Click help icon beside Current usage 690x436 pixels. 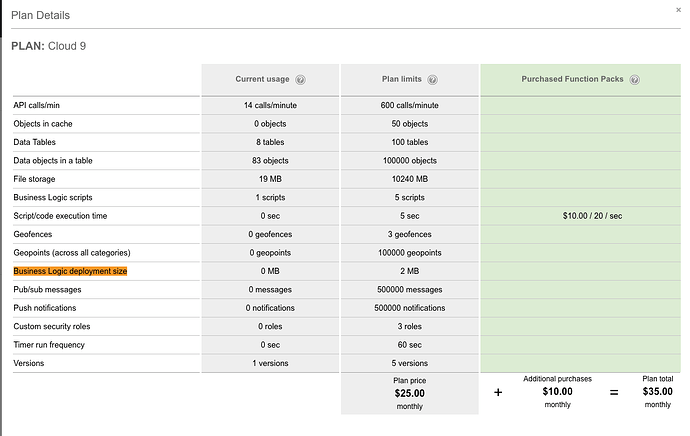[x=300, y=80]
